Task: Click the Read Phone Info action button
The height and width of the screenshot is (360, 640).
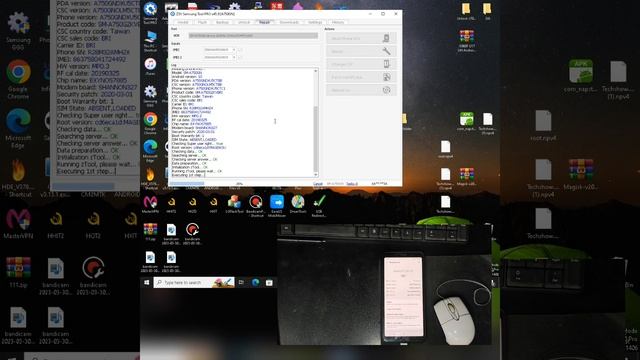Action: 361,38
